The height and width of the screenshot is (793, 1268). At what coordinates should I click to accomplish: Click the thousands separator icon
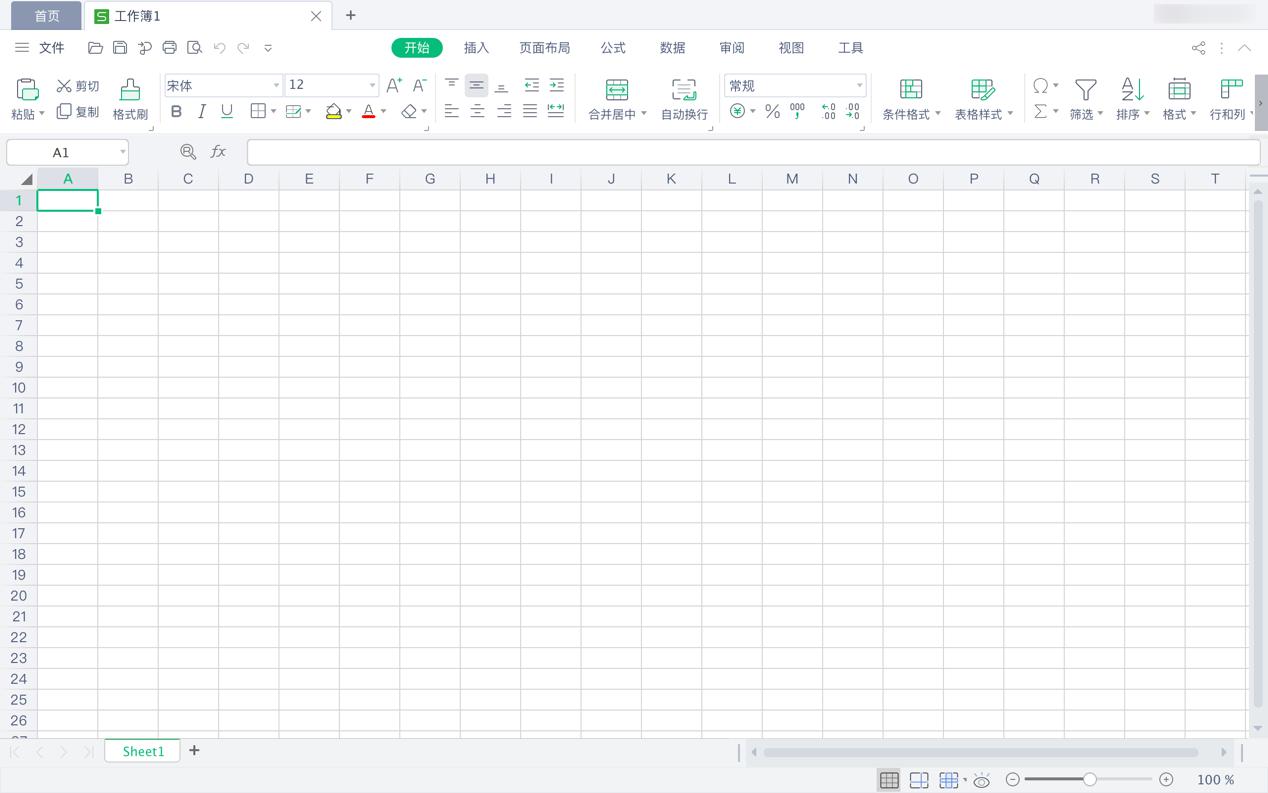[797, 112]
